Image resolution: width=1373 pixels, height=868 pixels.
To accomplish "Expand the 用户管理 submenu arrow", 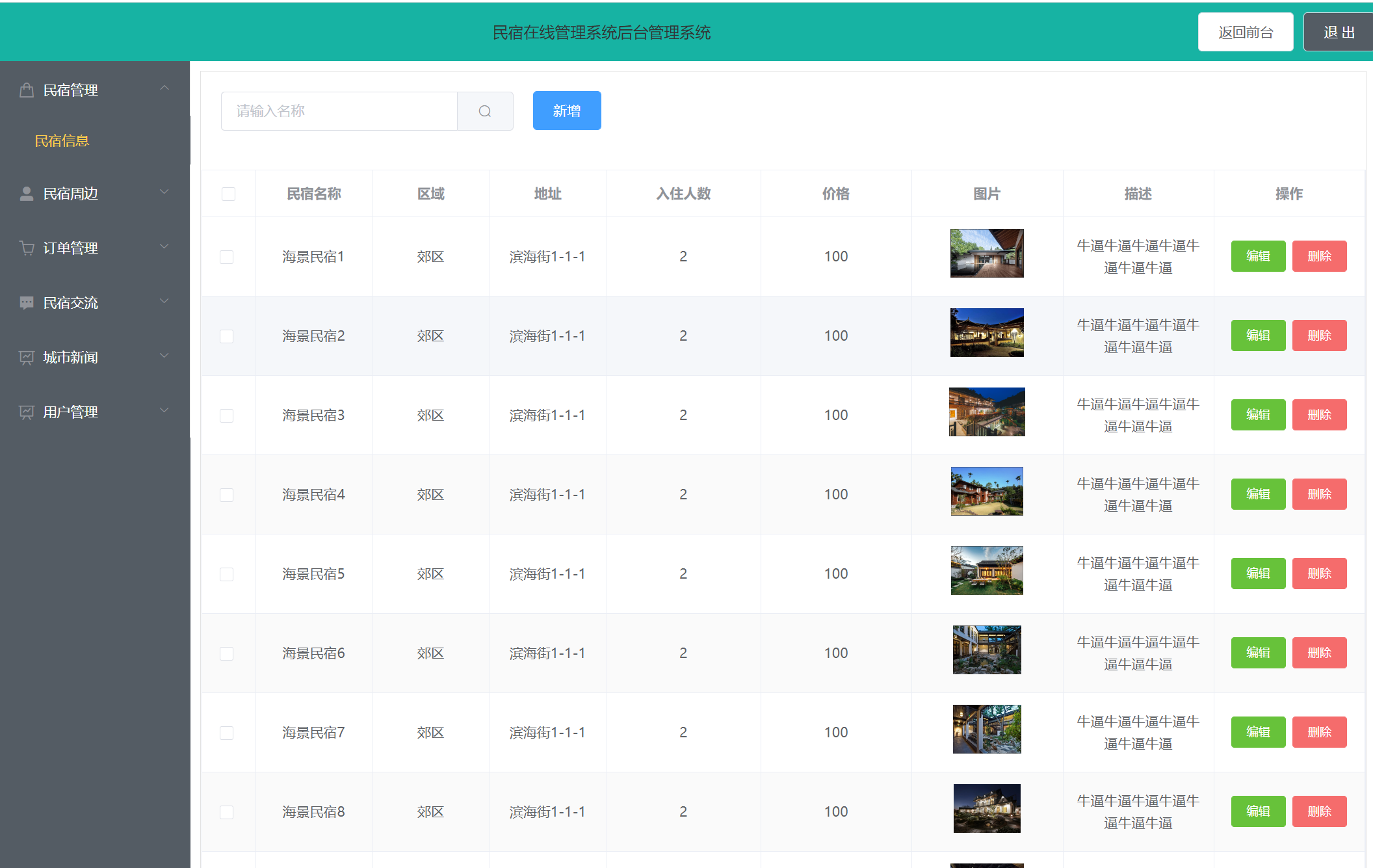I will tap(164, 410).
